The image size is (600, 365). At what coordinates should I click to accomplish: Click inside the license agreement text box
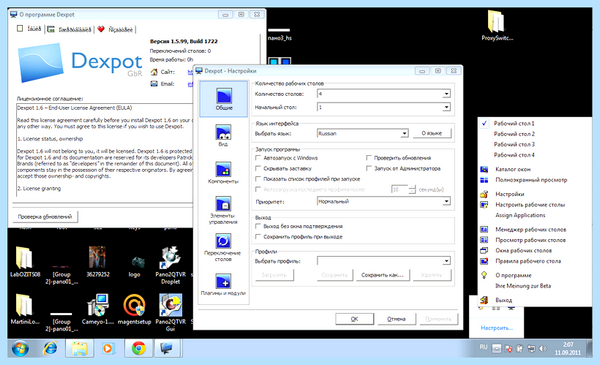[x=104, y=151]
